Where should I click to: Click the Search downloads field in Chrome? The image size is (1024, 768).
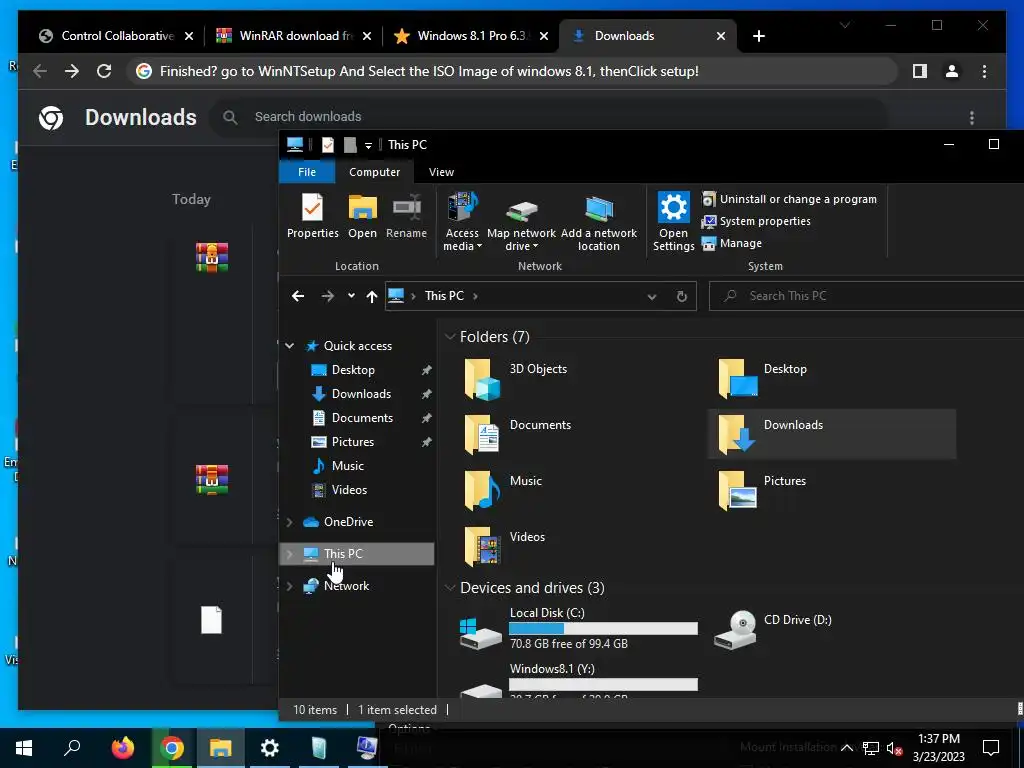(548, 117)
